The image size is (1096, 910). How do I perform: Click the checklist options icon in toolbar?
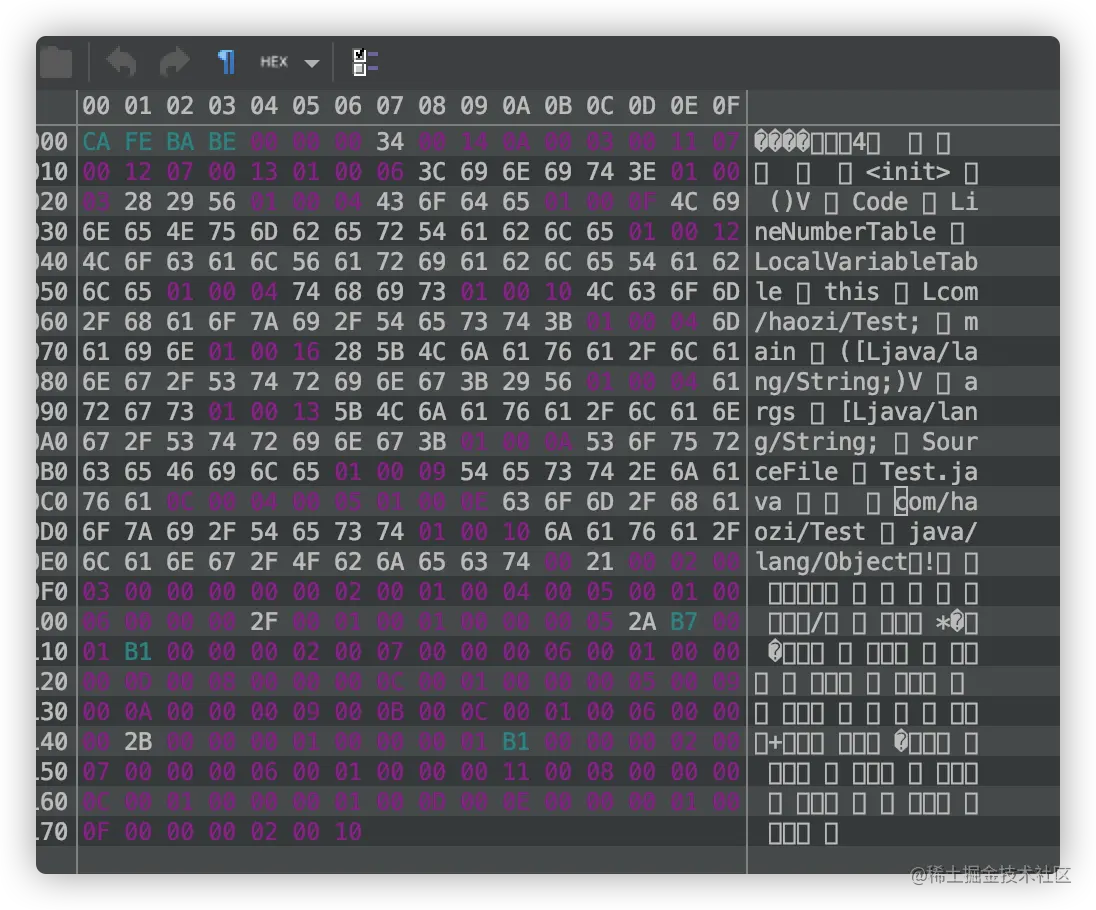[365, 62]
